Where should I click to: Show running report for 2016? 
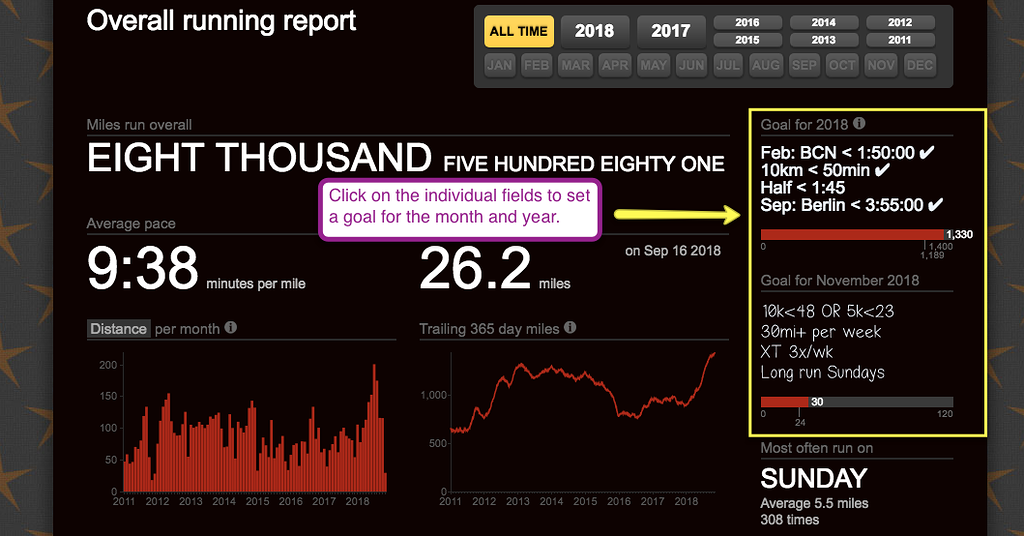click(747, 22)
